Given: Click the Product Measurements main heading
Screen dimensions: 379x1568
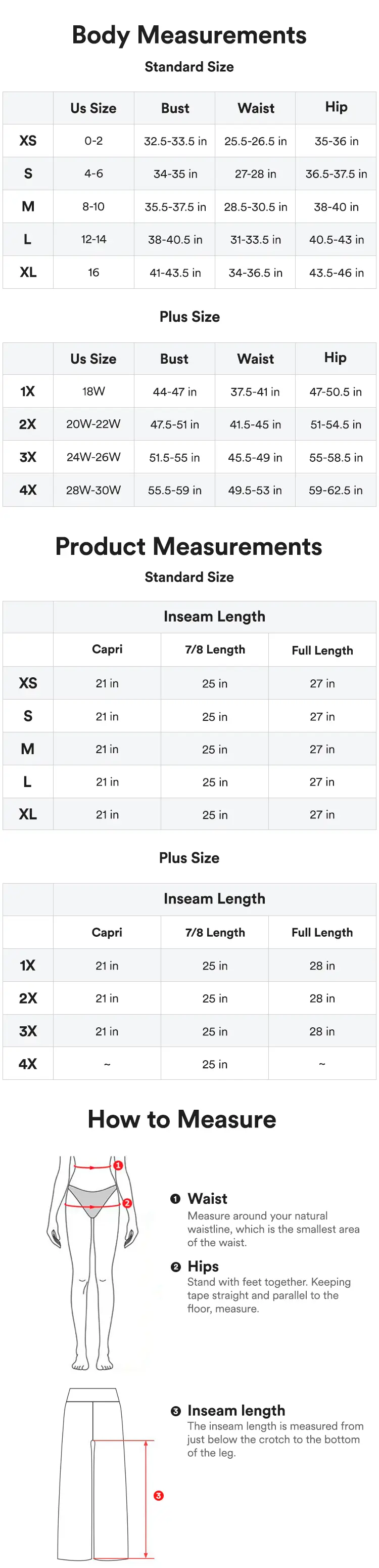Looking at the screenshot, I should coord(188,546).
